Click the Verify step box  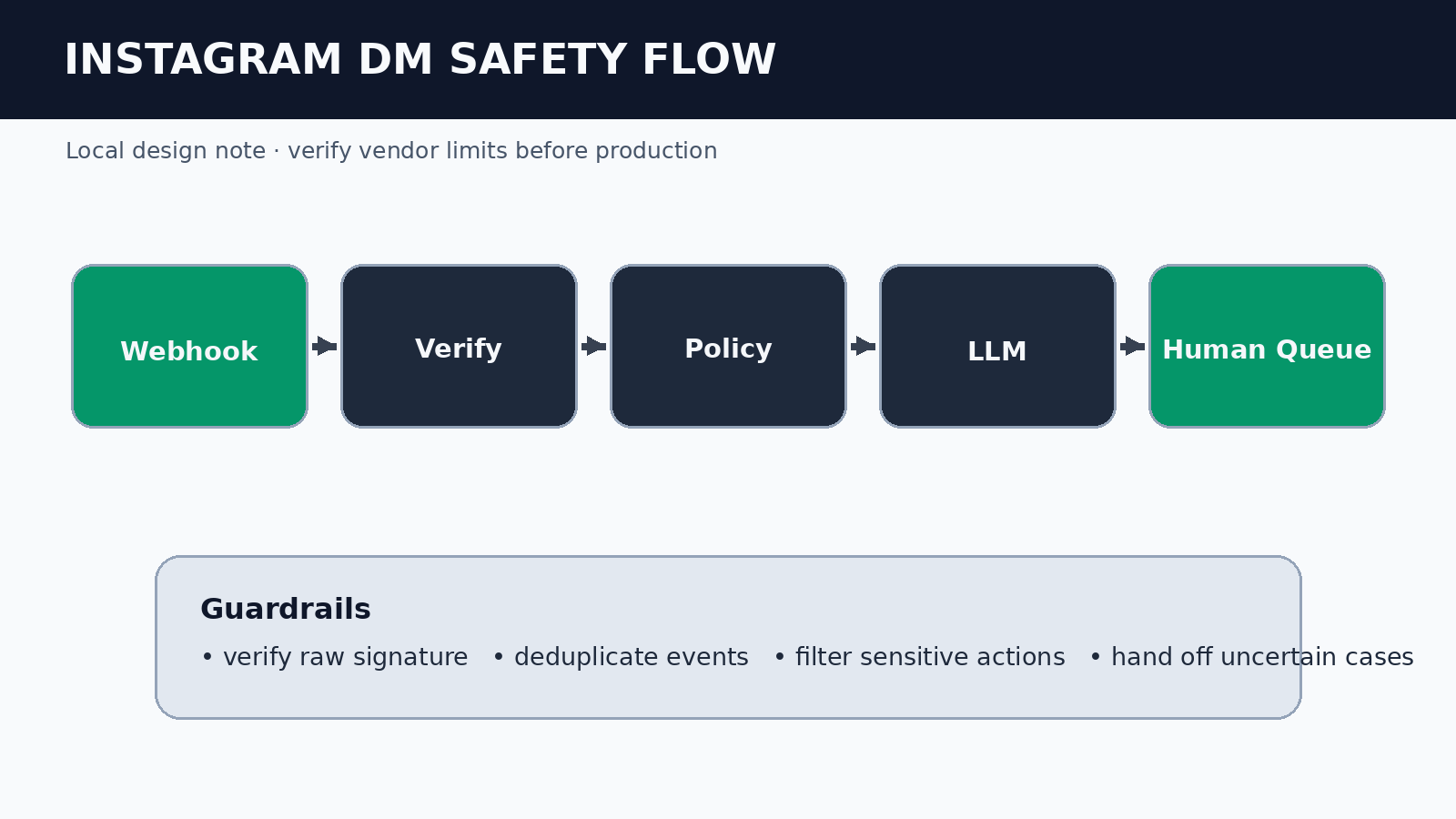click(x=460, y=346)
